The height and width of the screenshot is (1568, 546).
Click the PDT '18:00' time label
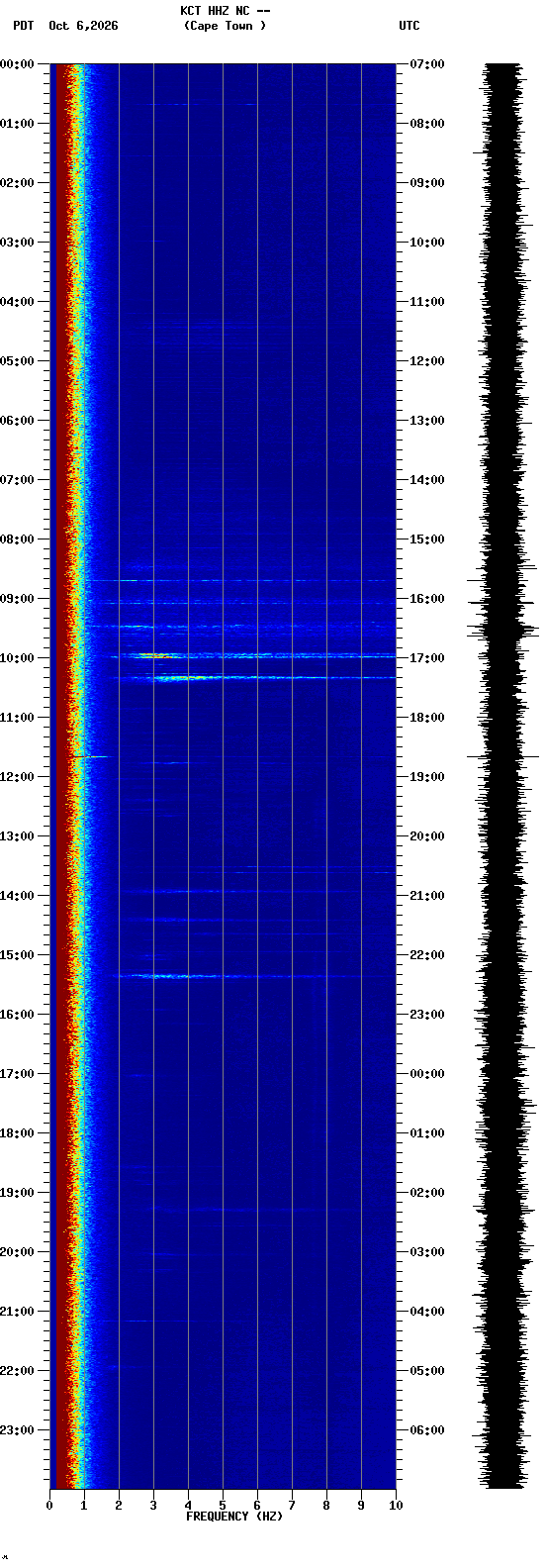(x=18, y=1133)
